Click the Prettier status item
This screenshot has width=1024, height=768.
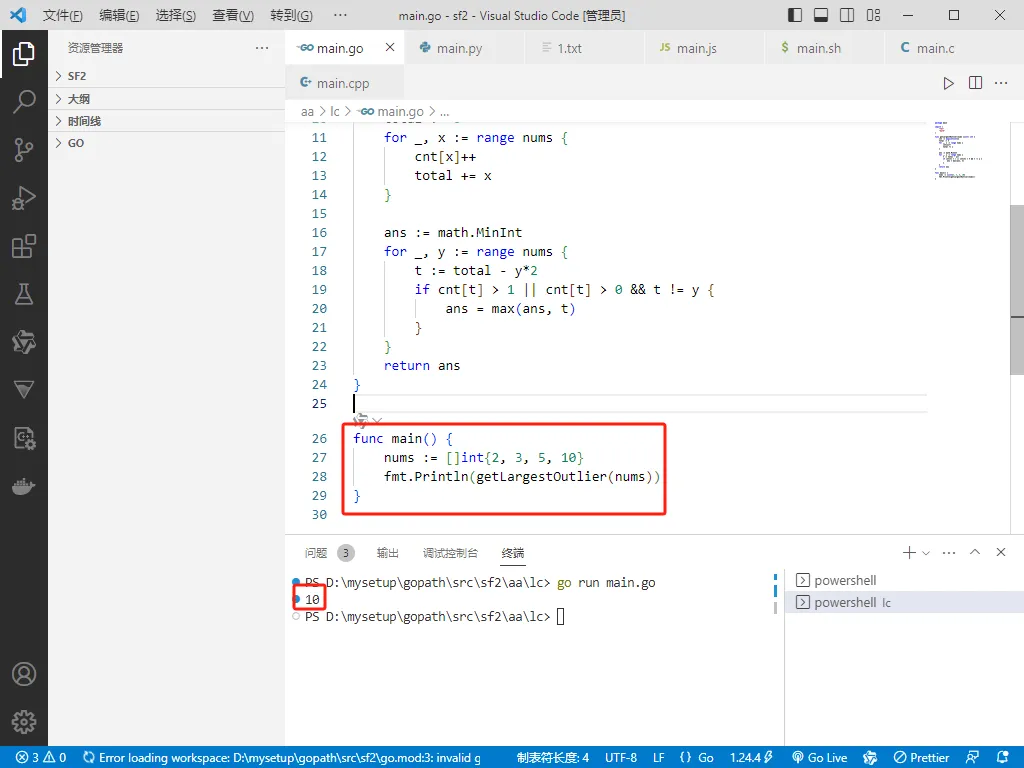point(921,758)
